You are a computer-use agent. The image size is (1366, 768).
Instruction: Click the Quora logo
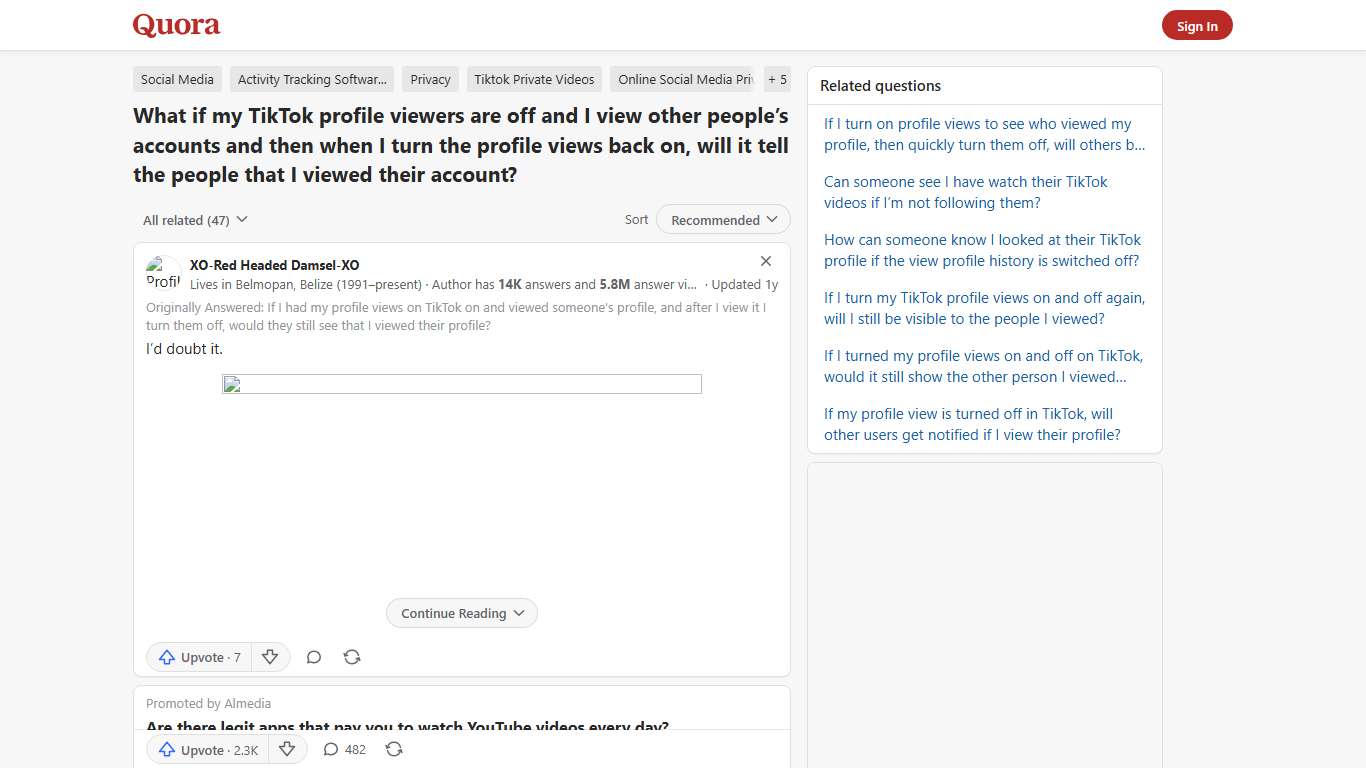tap(176, 25)
